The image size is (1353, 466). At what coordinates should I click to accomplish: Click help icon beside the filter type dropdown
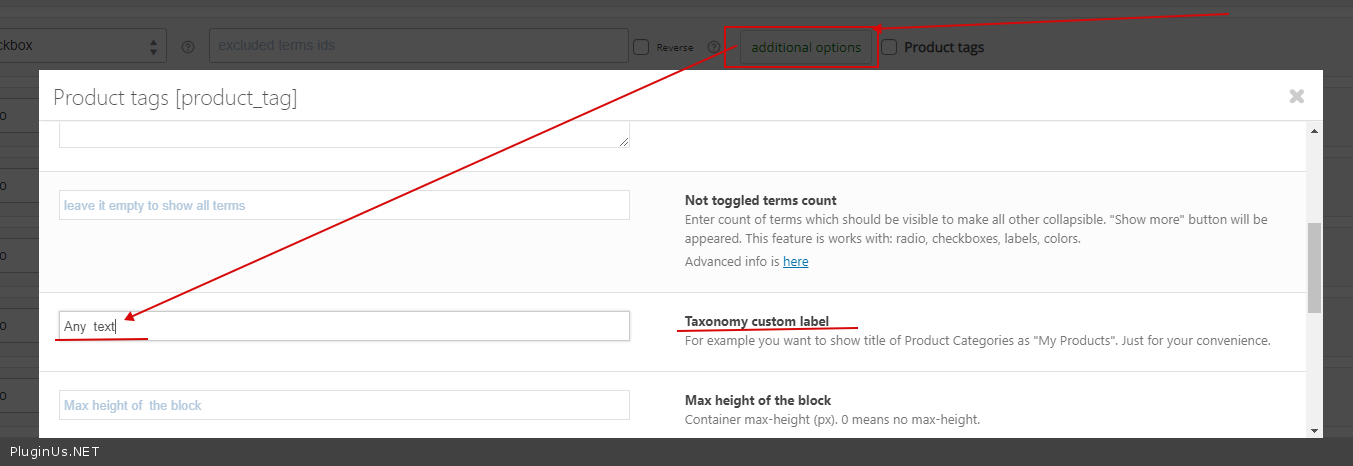click(187, 47)
